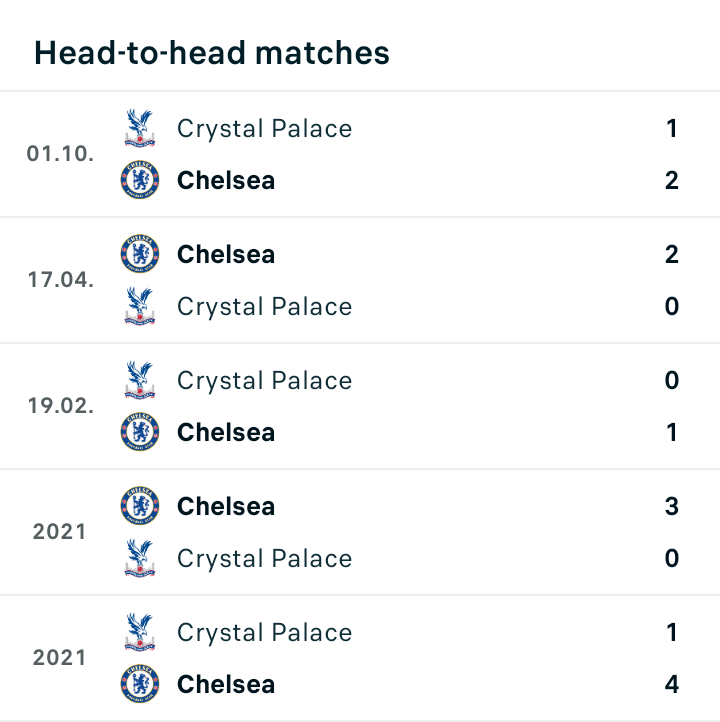The image size is (720, 722).
Task: Click the Chelsea crest in the 1-4 match
Action: click(140, 683)
